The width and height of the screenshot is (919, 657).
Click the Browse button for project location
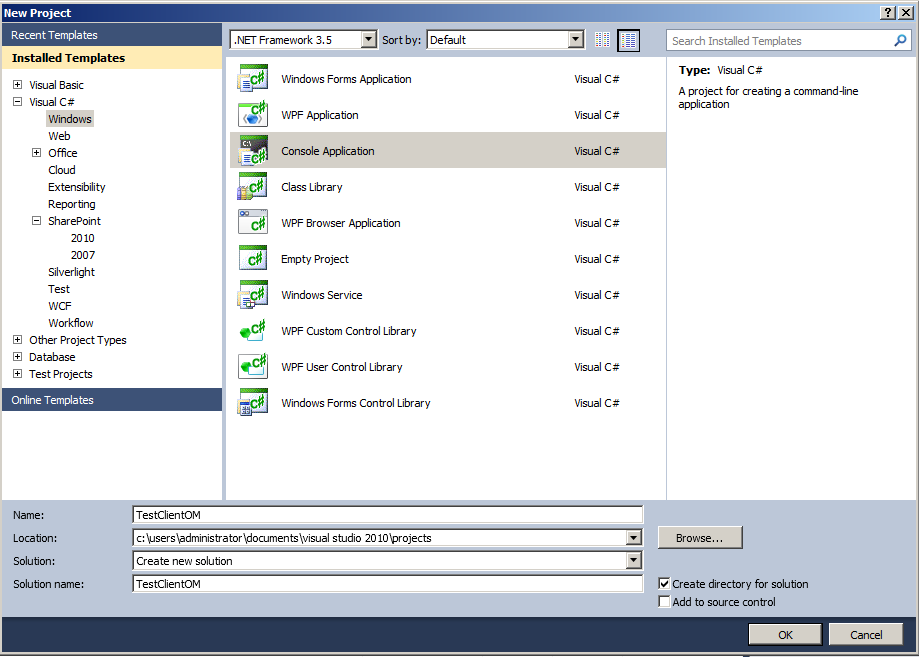699,537
